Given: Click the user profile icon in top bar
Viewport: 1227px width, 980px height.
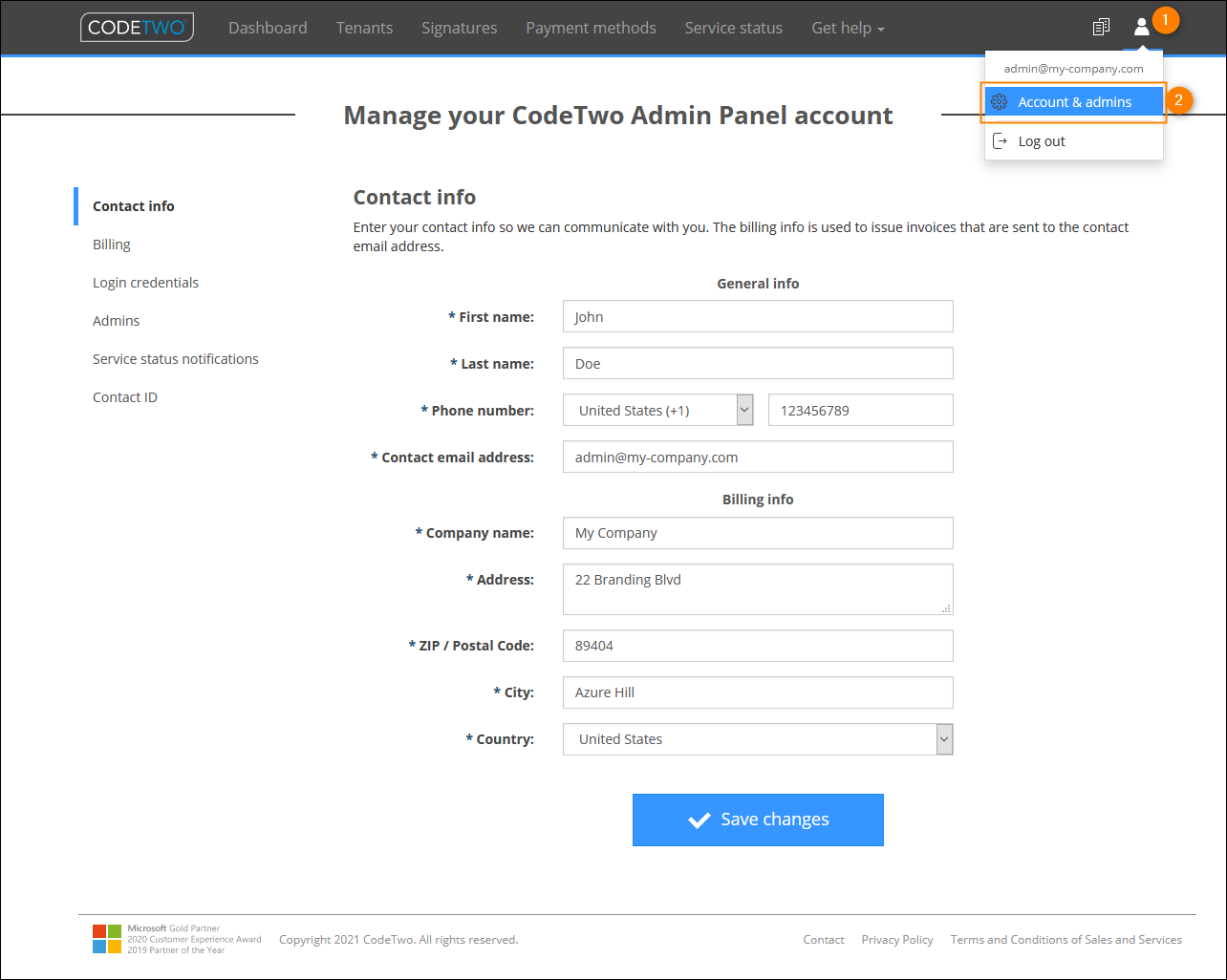Looking at the screenshot, I should [1141, 27].
